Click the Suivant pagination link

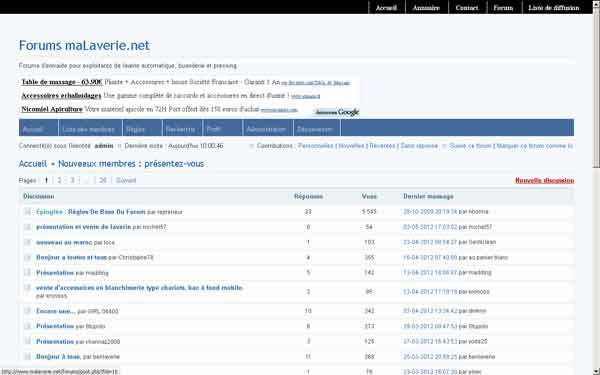126,181
